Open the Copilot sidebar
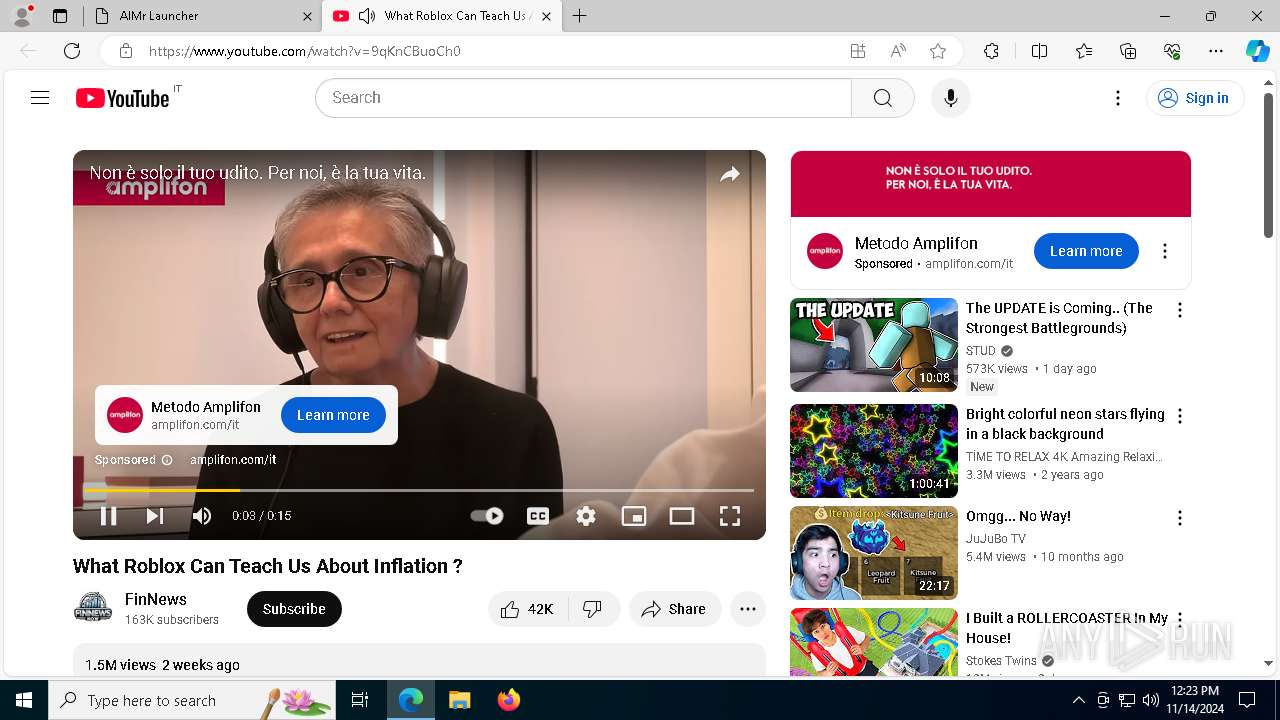This screenshot has height=720, width=1280. click(1257, 51)
